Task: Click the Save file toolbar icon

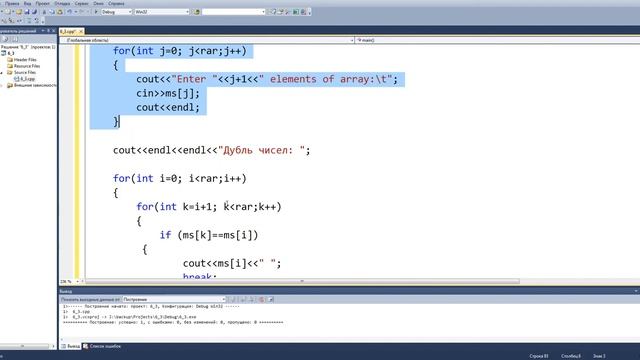Action: pos(27,12)
